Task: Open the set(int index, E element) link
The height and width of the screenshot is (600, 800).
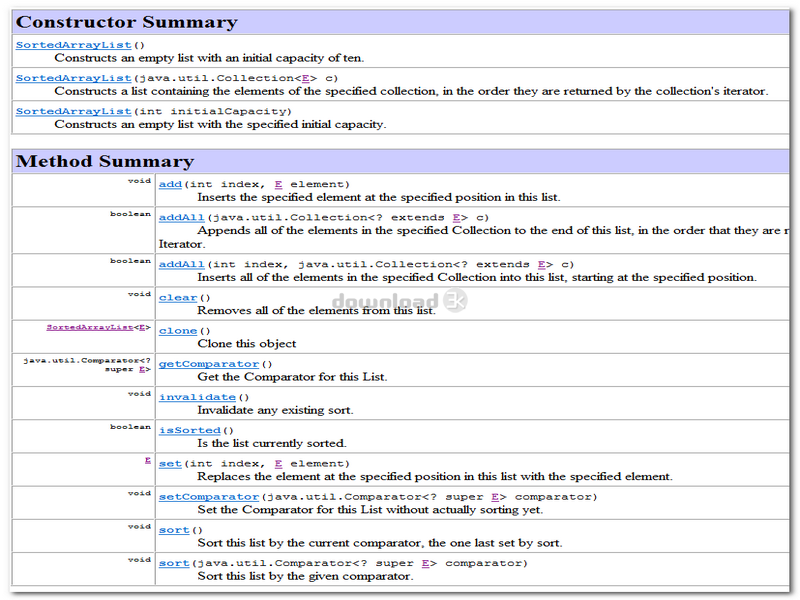Action: pos(170,463)
